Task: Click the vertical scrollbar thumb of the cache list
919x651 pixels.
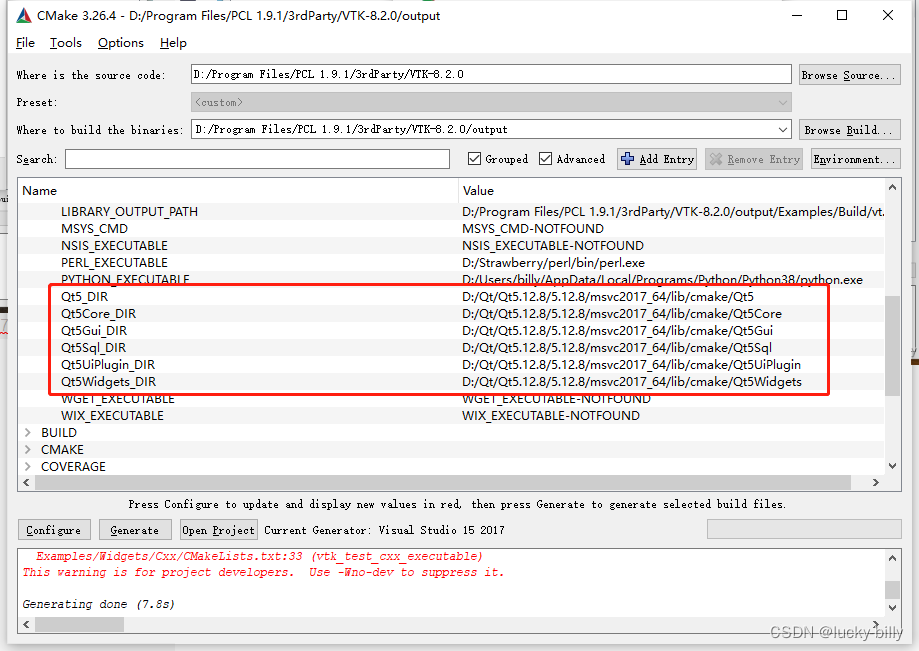Action: pos(892,346)
